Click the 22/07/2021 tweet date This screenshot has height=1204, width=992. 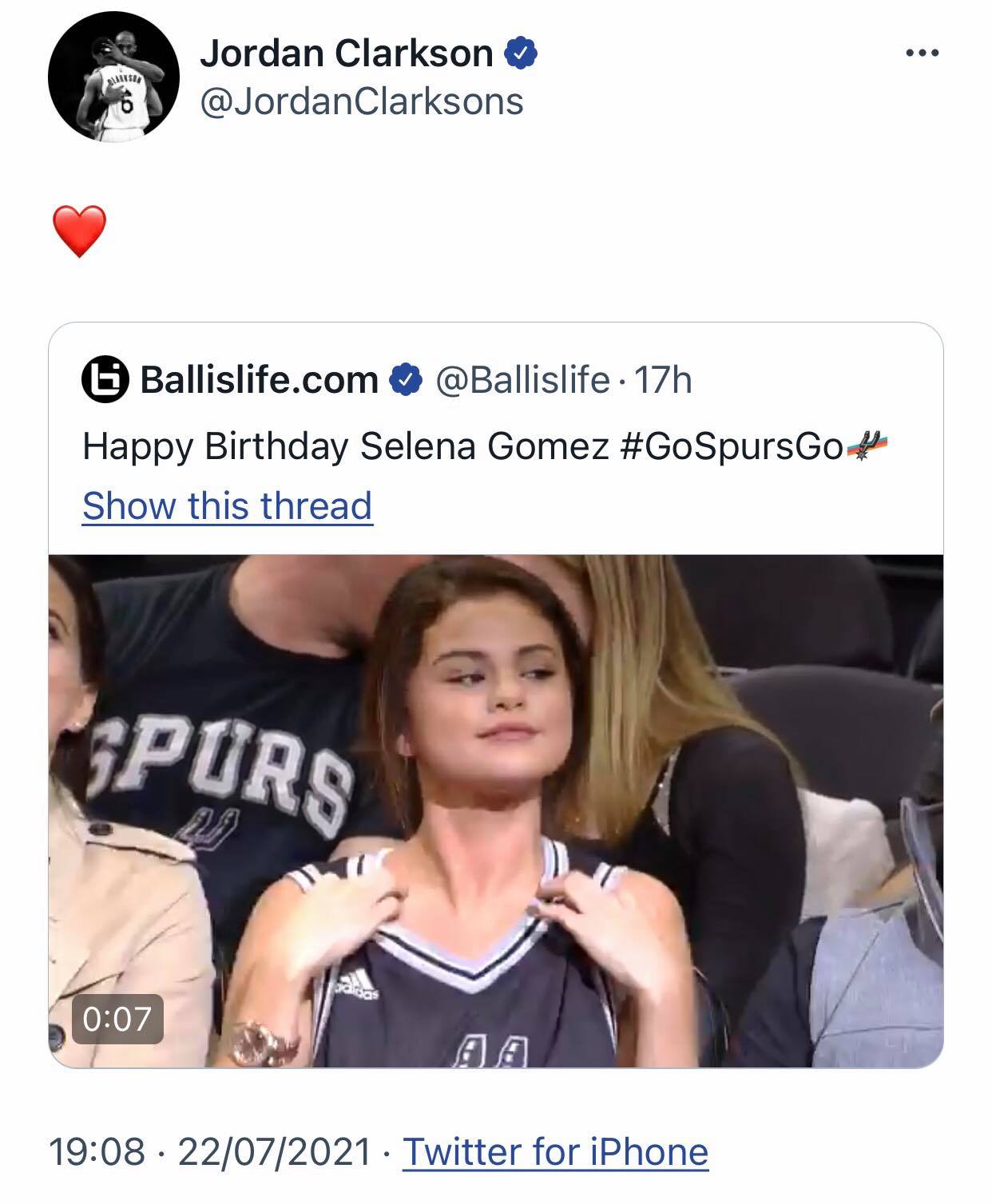[x=275, y=1151]
